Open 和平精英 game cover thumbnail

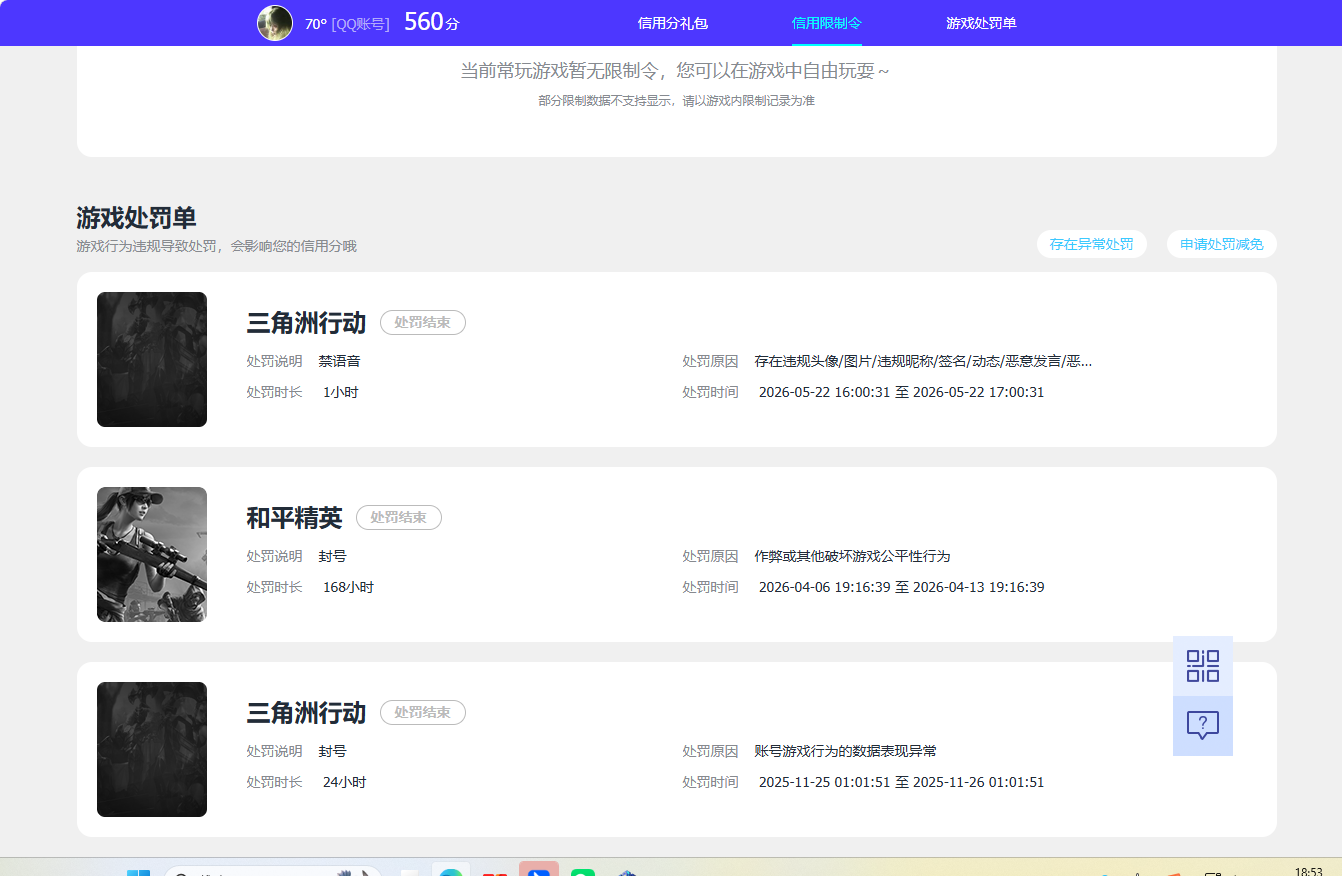point(152,554)
